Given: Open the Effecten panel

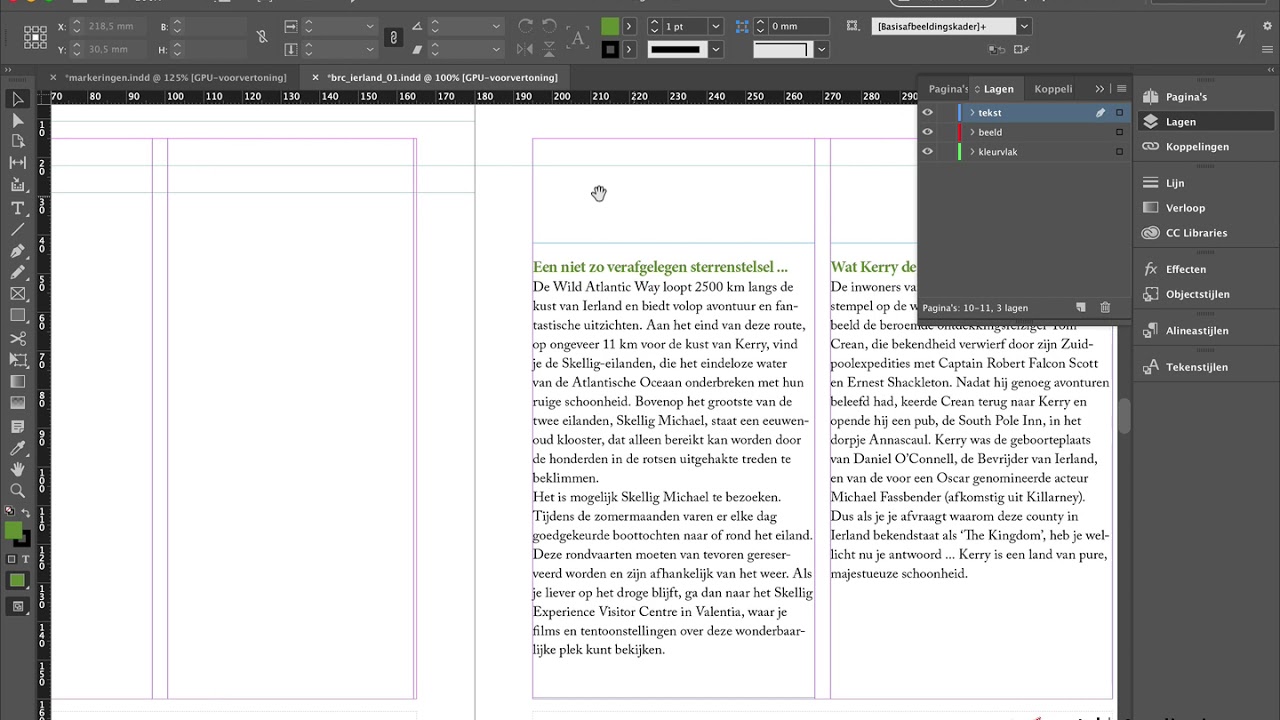Looking at the screenshot, I should coord(1185,269).
